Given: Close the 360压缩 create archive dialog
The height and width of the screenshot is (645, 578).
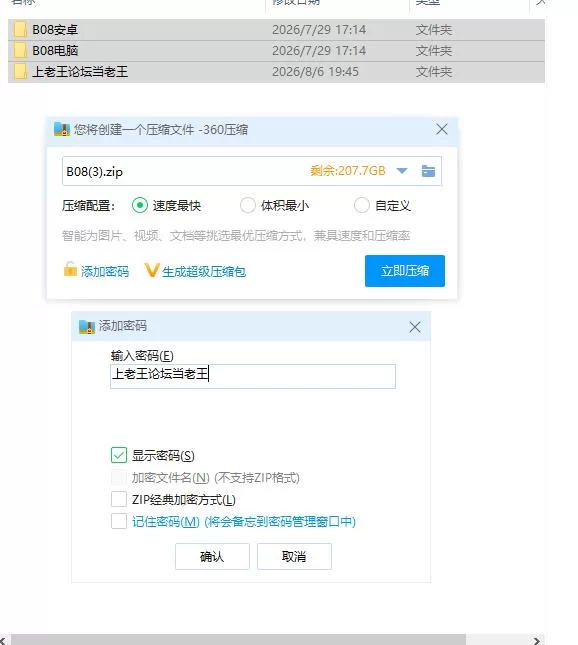Looking at the screenshot, I should tap(442, 129).
